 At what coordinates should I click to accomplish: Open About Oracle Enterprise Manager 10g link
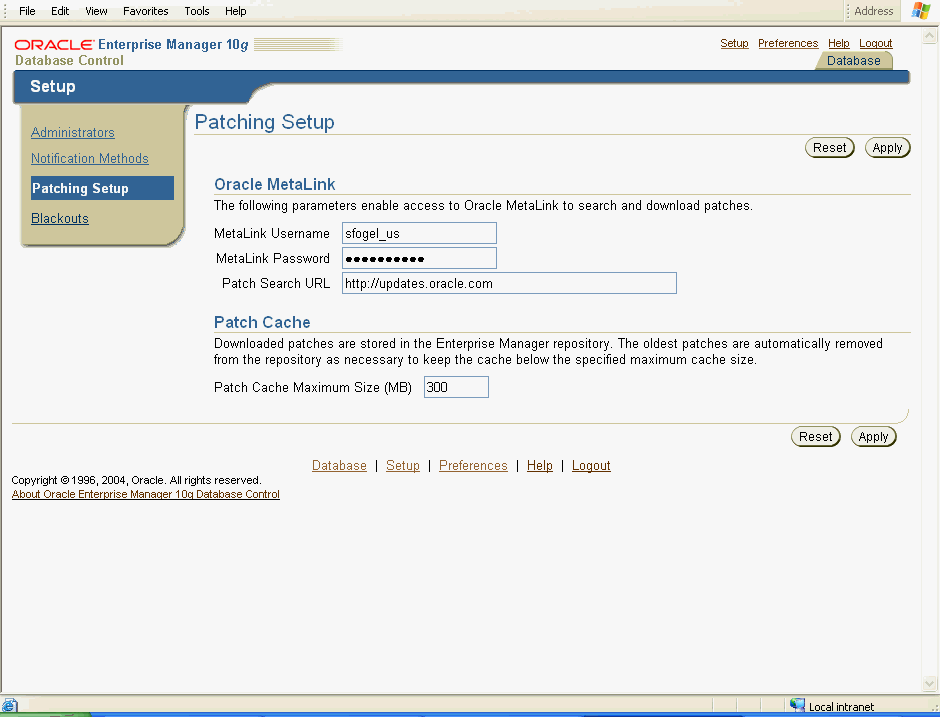pos(146,494)
